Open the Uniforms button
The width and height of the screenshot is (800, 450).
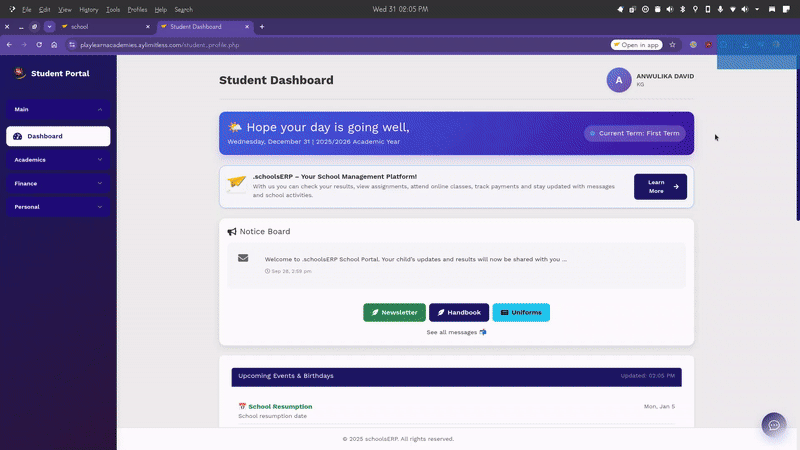pos(521,312)
